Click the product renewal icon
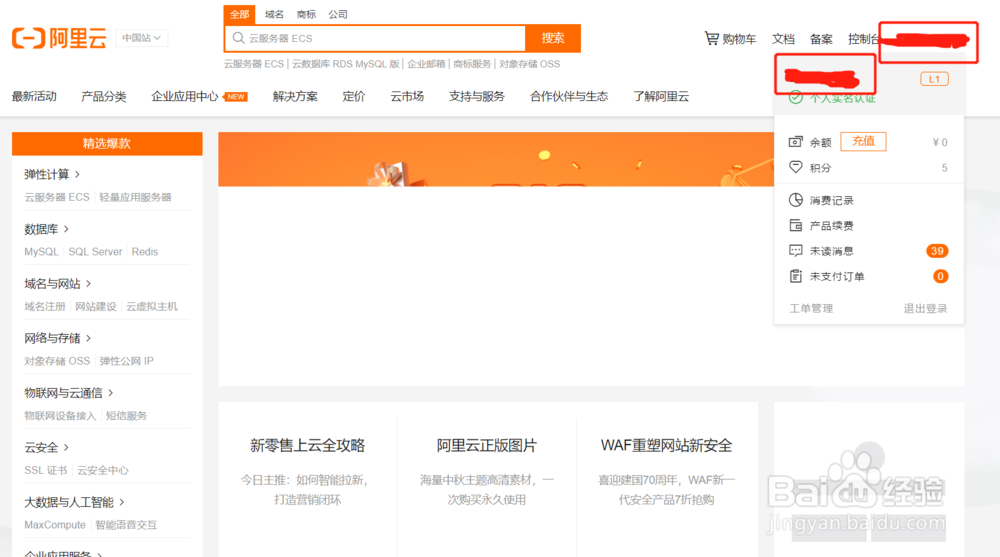The image size is (1000, 557). pos(795,225)
